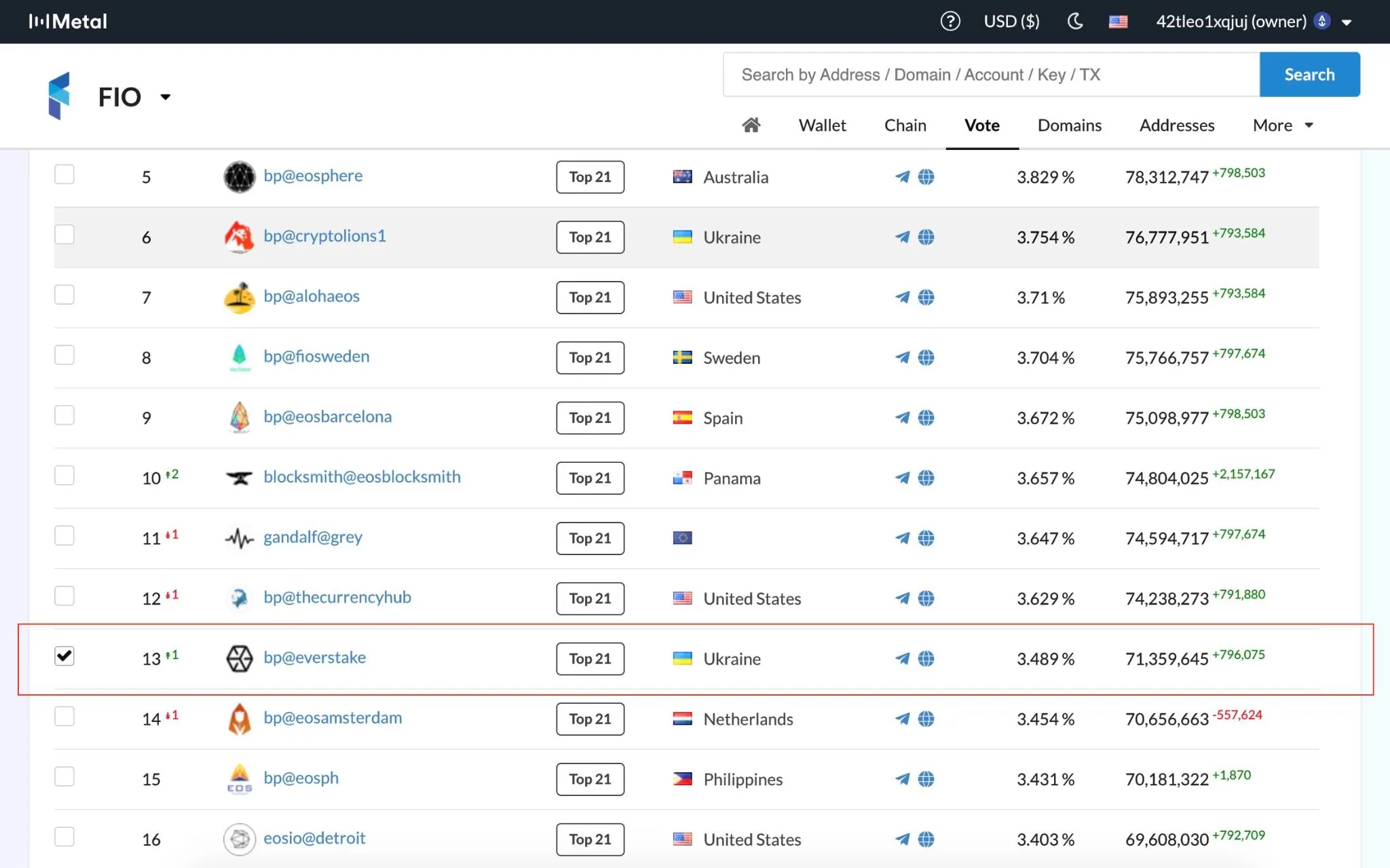The width and height of the screenshot is (1390, 868).
Task: Go to home page house icon
Action: [x=751, y=125]
